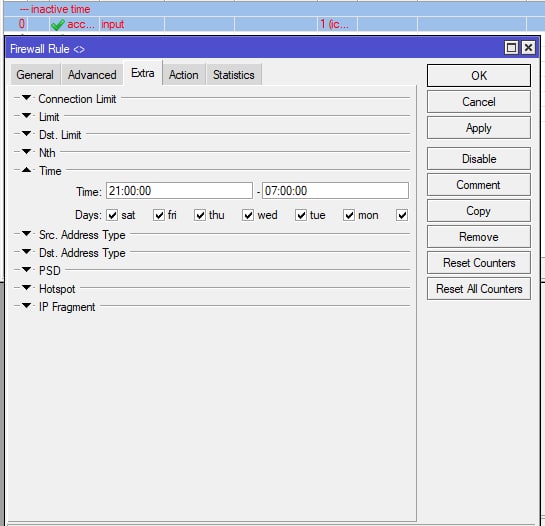Expand the IP Fragment section
The height and width of the screenshot is (526, 545).
click(26, 306)
